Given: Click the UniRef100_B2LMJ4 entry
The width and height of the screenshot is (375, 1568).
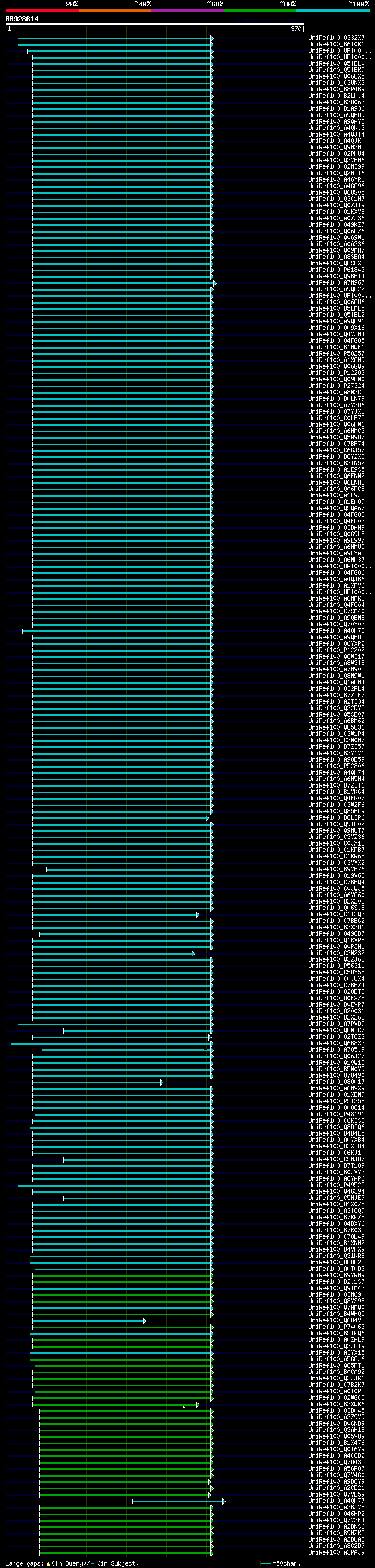Looking at the screenshot, I should (x=337, y=96).
